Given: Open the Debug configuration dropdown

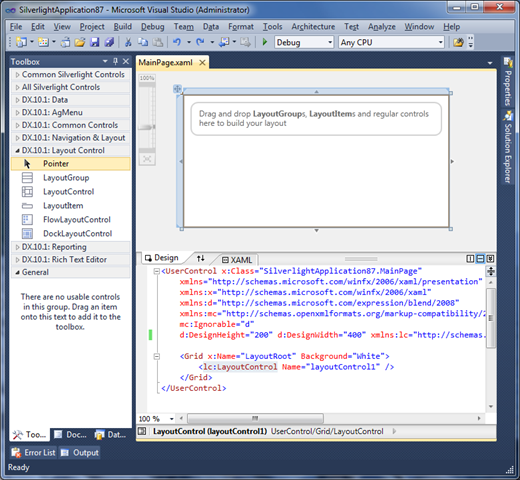Looking at the screenshot, I should 330,42.
